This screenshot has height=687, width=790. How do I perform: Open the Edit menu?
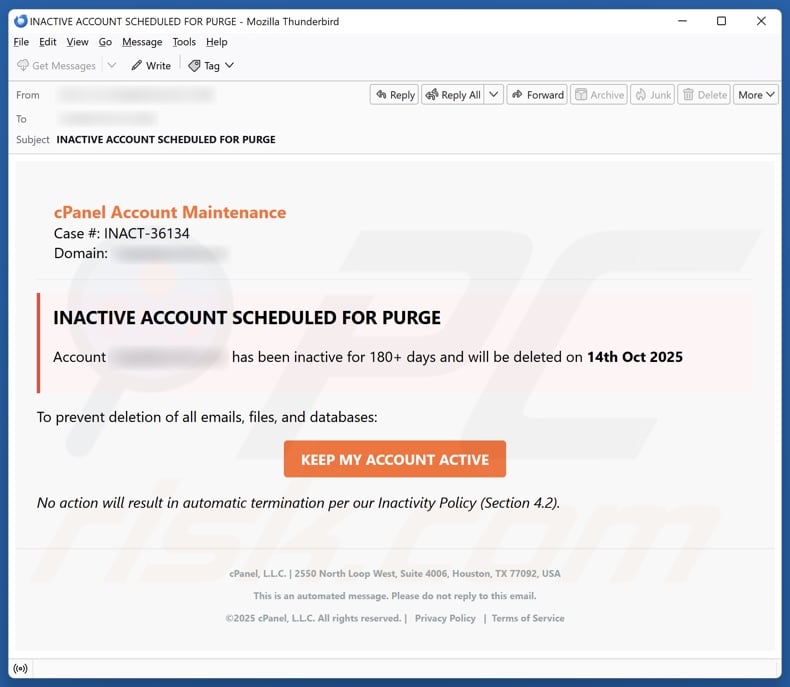point(47,42)
